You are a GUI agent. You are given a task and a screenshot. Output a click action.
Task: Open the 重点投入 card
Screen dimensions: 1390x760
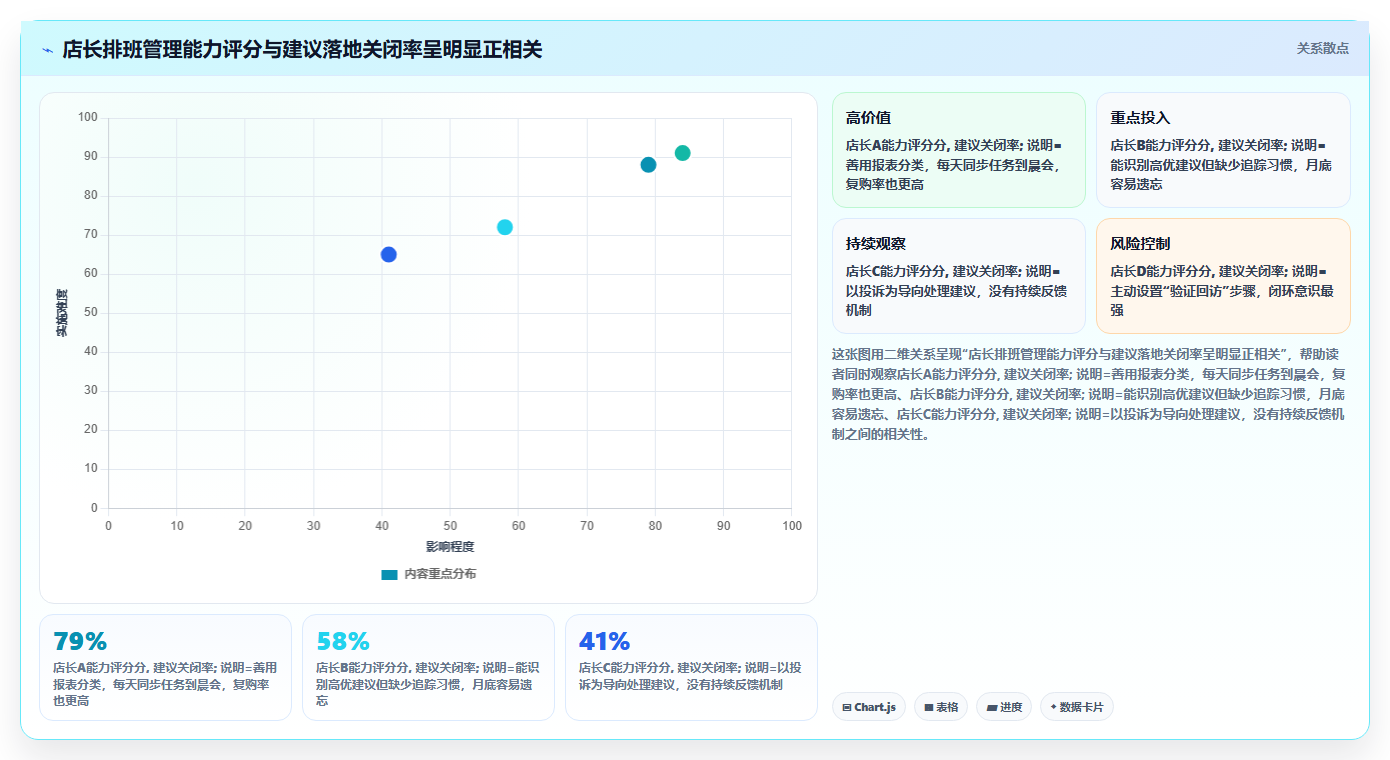tap(1223, 150)
